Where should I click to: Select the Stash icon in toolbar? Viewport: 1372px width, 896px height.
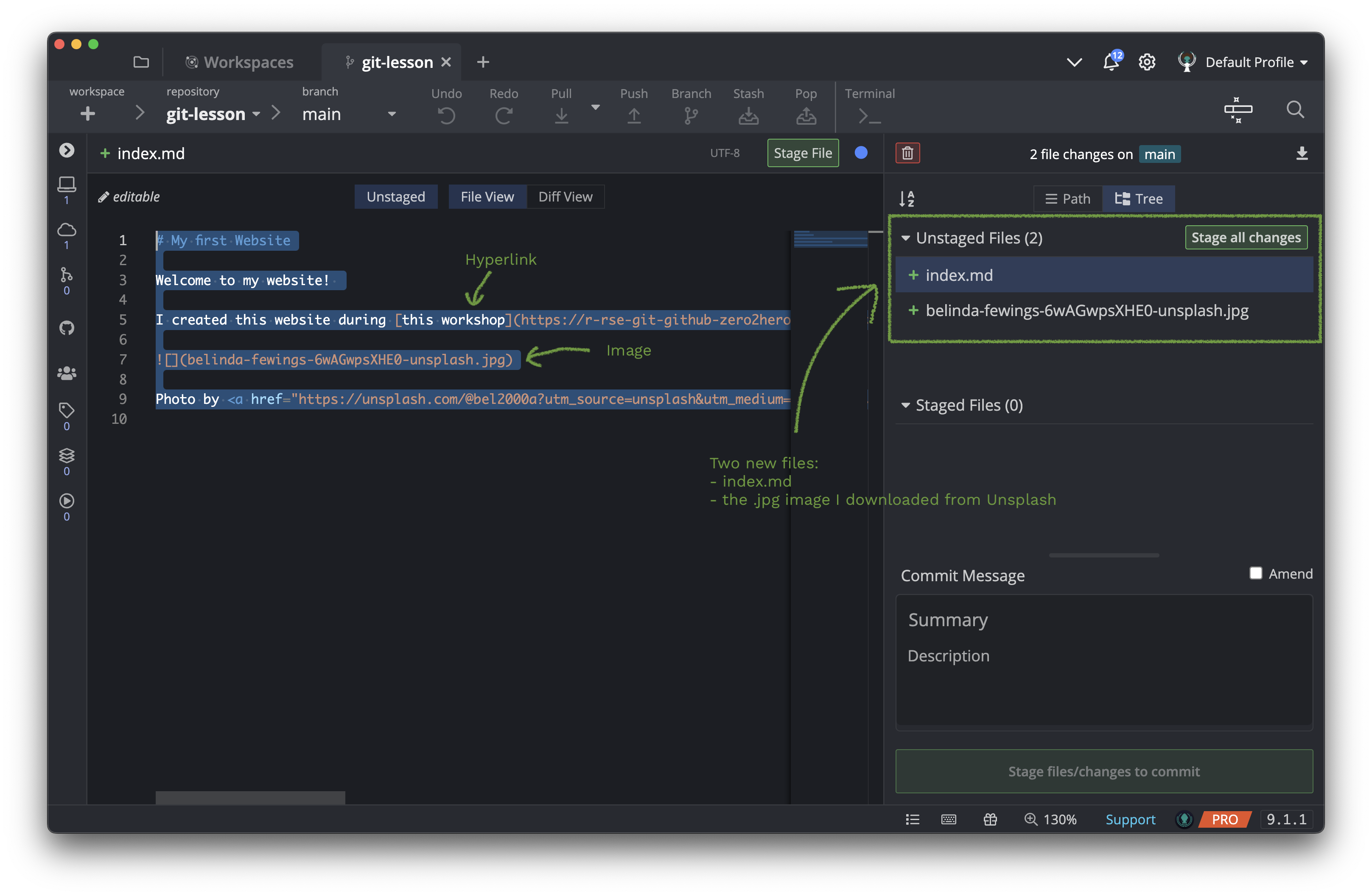[747, 112]
